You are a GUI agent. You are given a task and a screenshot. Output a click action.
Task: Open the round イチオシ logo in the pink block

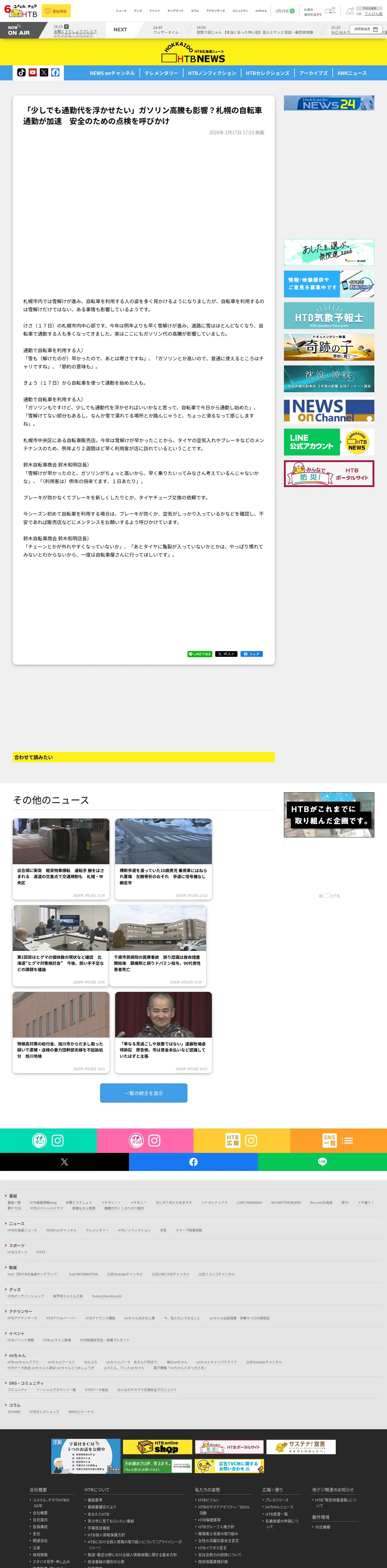pyautogui.click(x=136, y=1140)
